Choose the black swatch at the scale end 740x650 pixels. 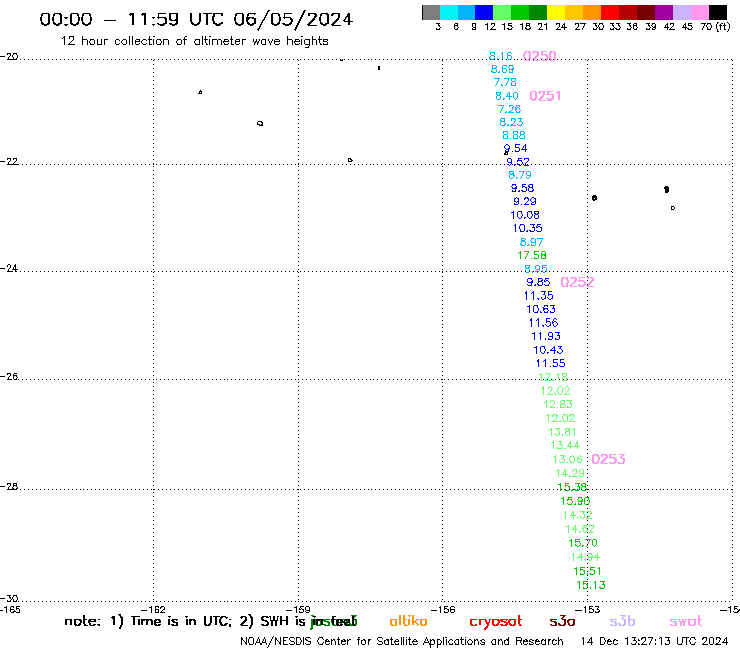tap(718, 12)
